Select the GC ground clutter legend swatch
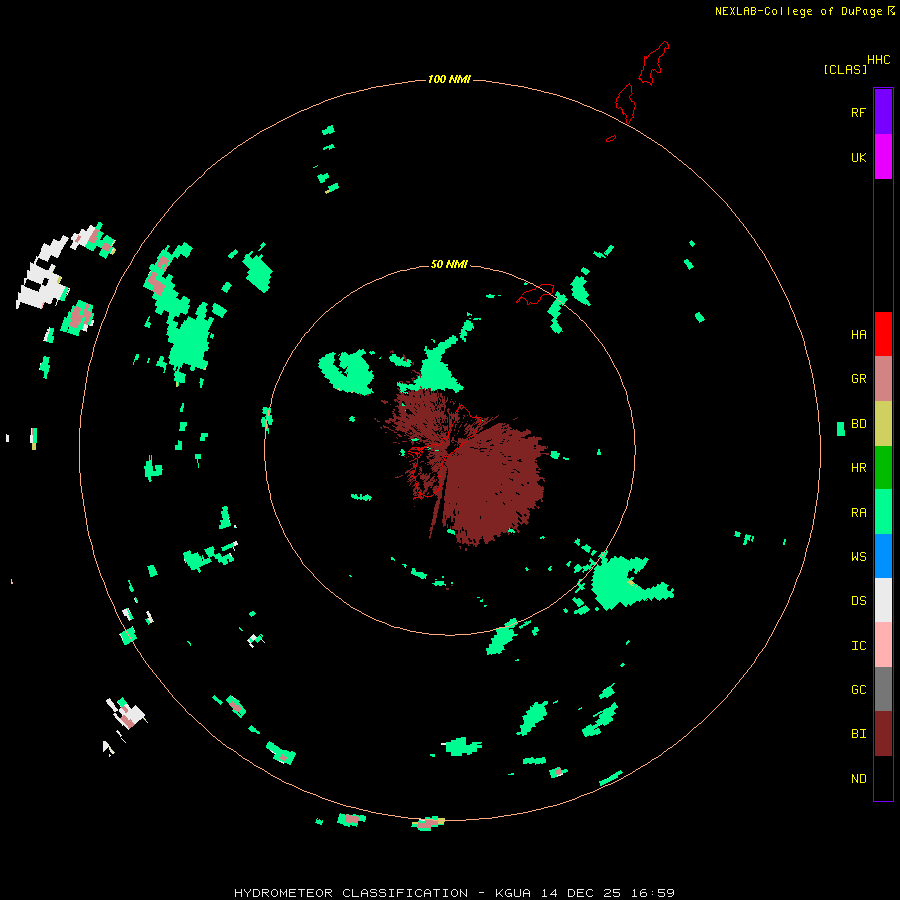This screenshot has width=900, height=900. 883,689
